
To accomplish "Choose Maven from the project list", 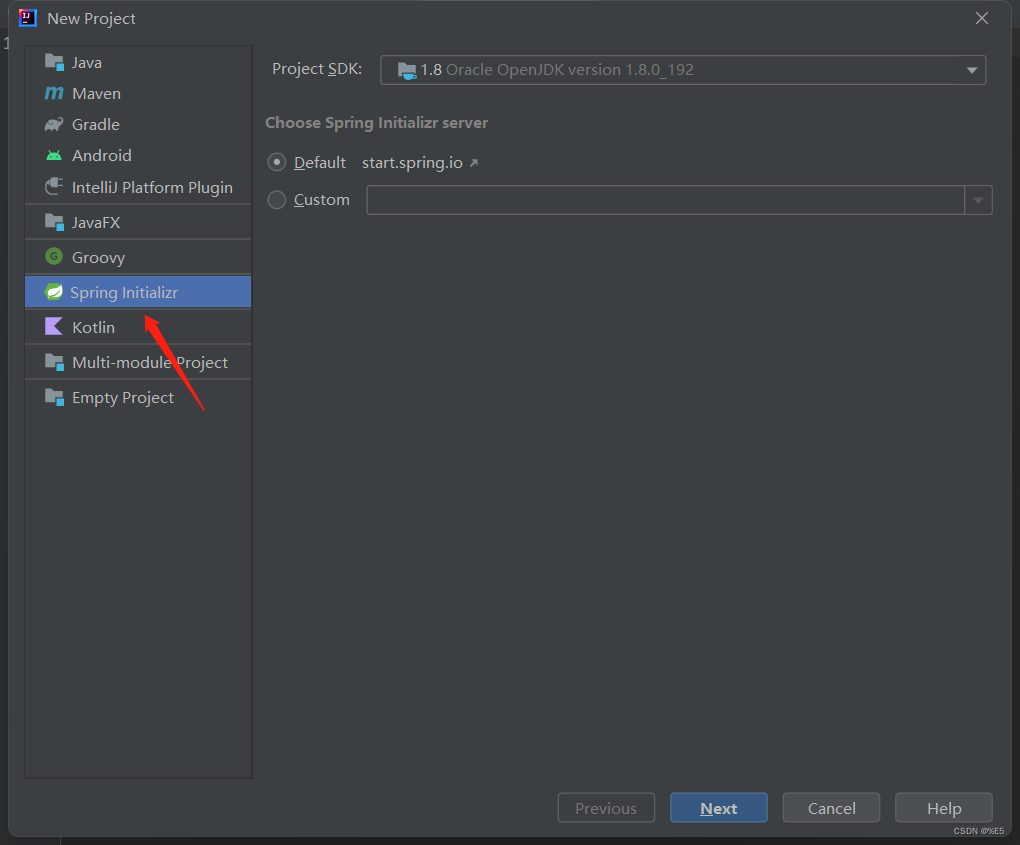I will [x=138, y=94].
